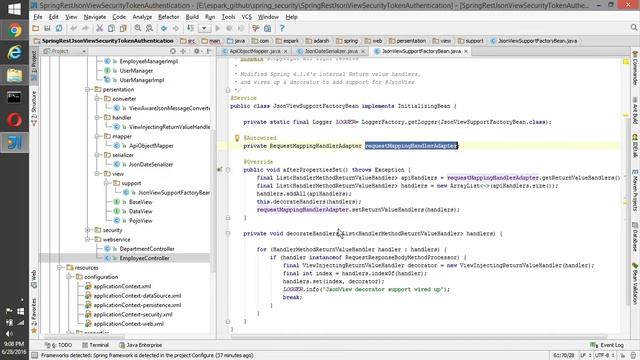
Task: Open the Refactor menu
Action: (x=169, y=17)
